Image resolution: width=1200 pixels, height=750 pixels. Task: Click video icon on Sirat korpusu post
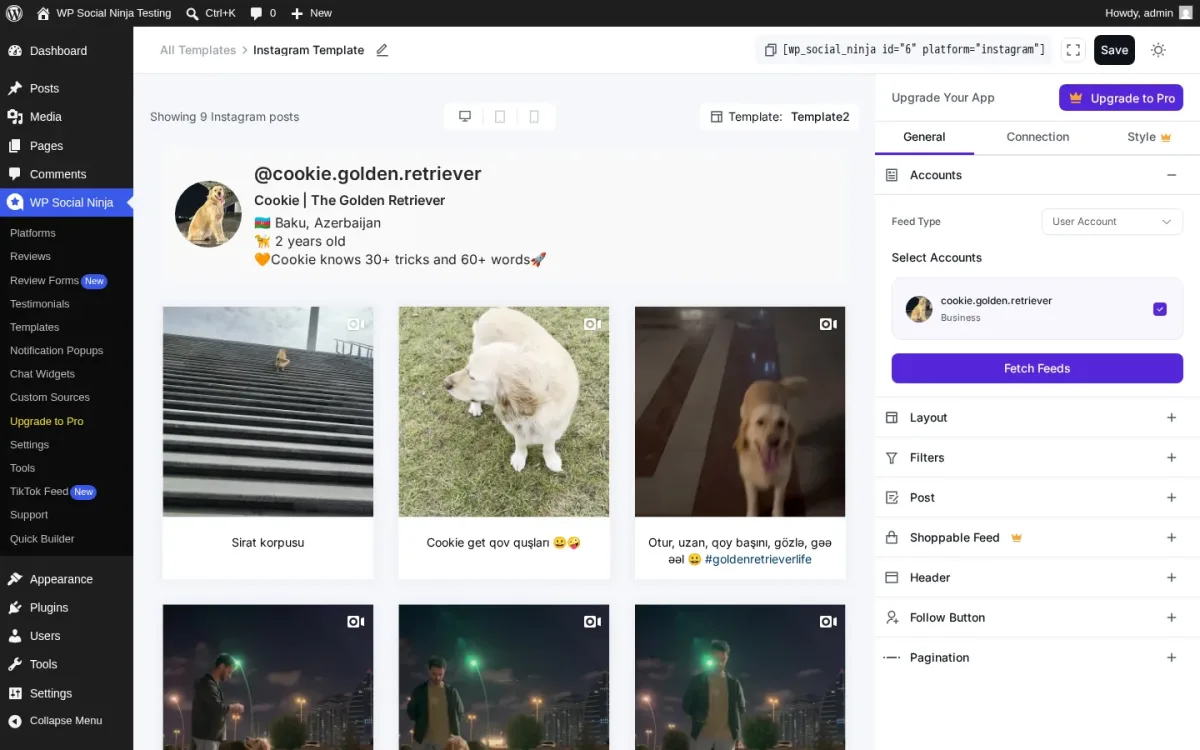point(355,324)
